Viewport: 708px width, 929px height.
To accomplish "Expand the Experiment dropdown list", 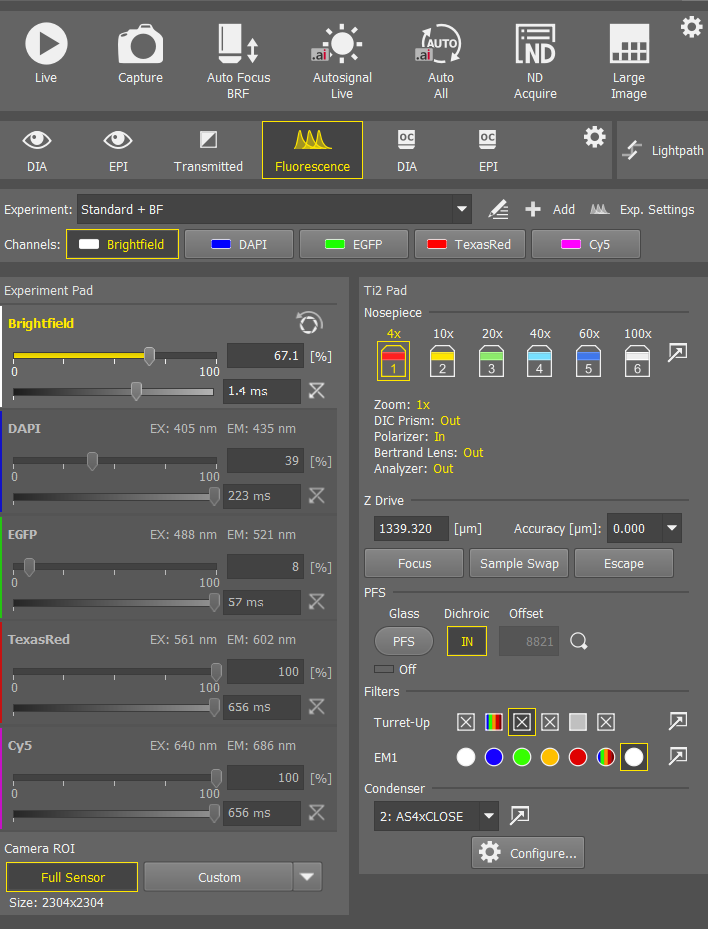I will click(x=461, y=210).
